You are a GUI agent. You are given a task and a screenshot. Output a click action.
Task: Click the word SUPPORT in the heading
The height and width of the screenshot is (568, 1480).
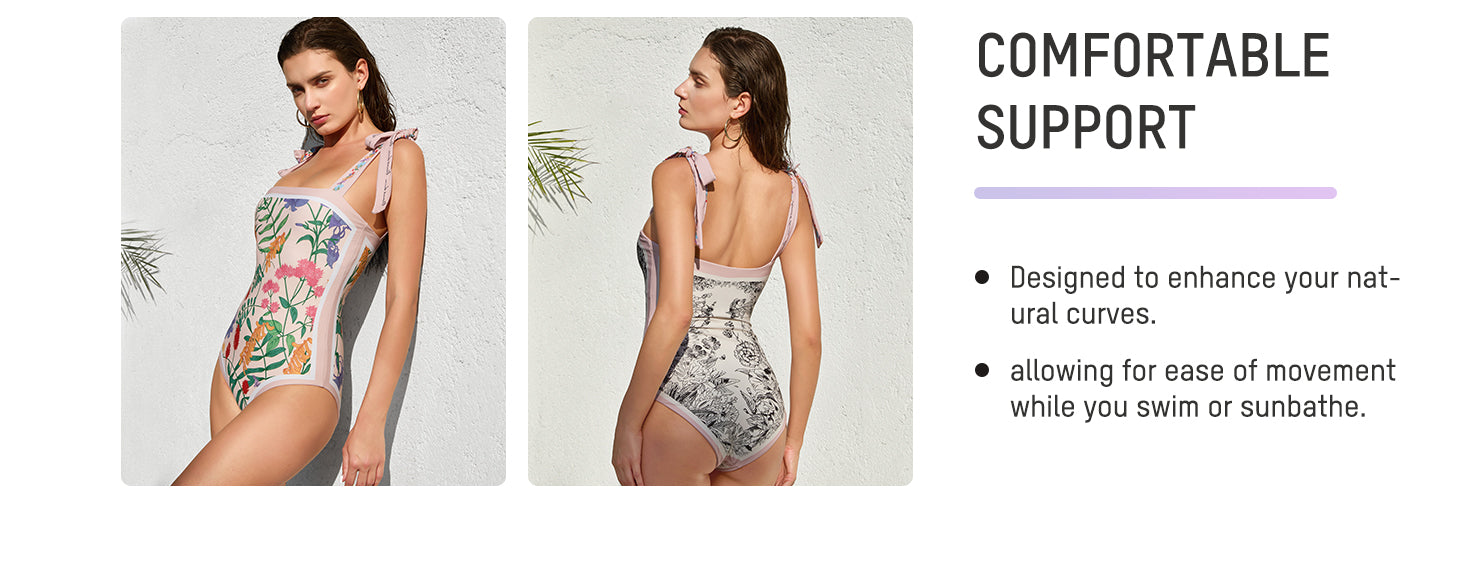click(x=1086, y=127)
